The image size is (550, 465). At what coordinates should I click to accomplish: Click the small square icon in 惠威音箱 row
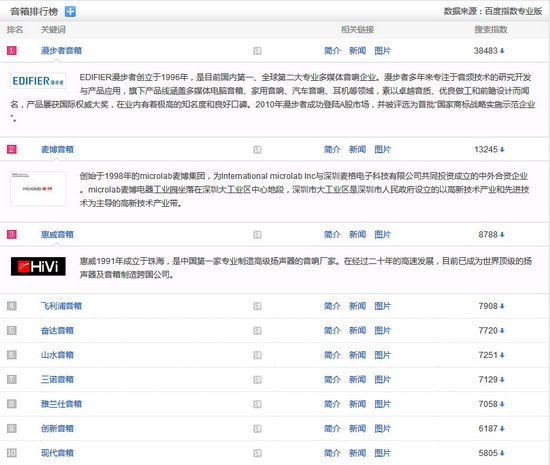(x=257, y=235)
